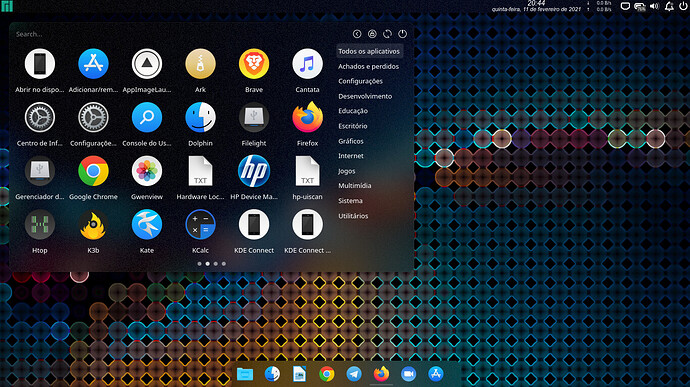
Task: Launch Adicionar/remover software app
Action: (x=93, y=64)
